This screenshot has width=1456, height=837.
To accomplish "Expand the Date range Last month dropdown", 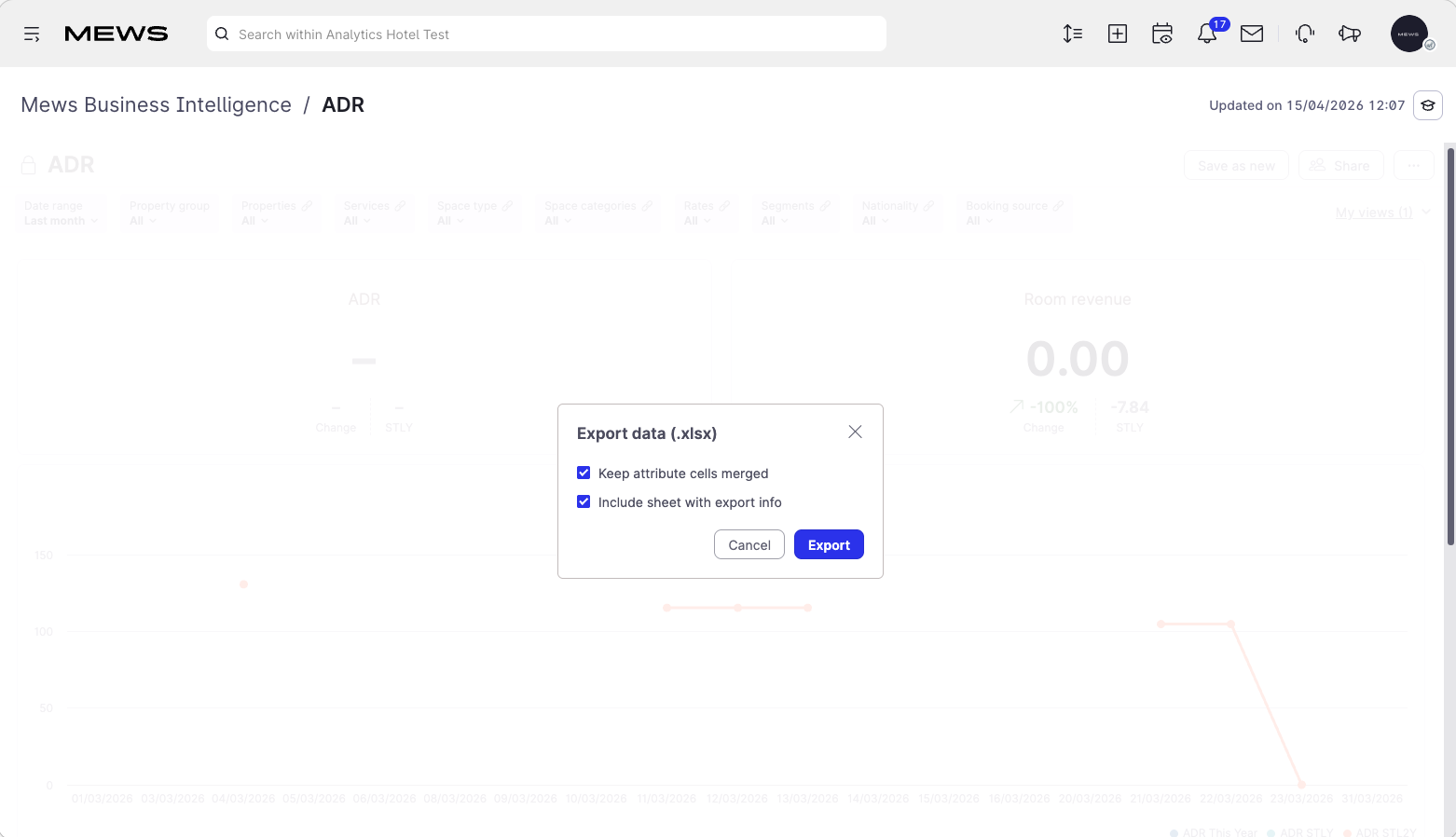I will click(61, 213).
